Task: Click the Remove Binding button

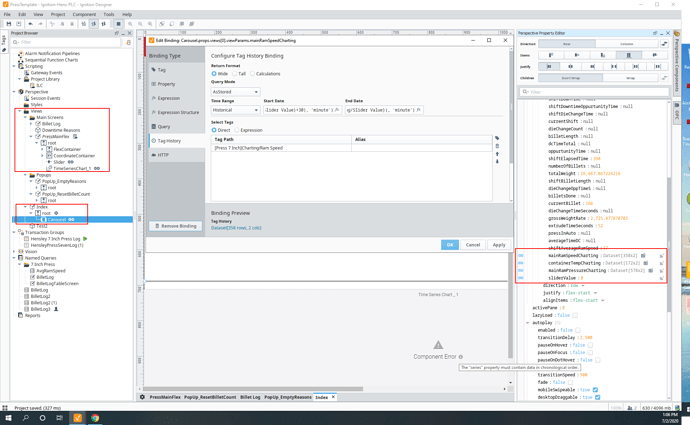Action: pyautogui.click(x=175, y=226)
